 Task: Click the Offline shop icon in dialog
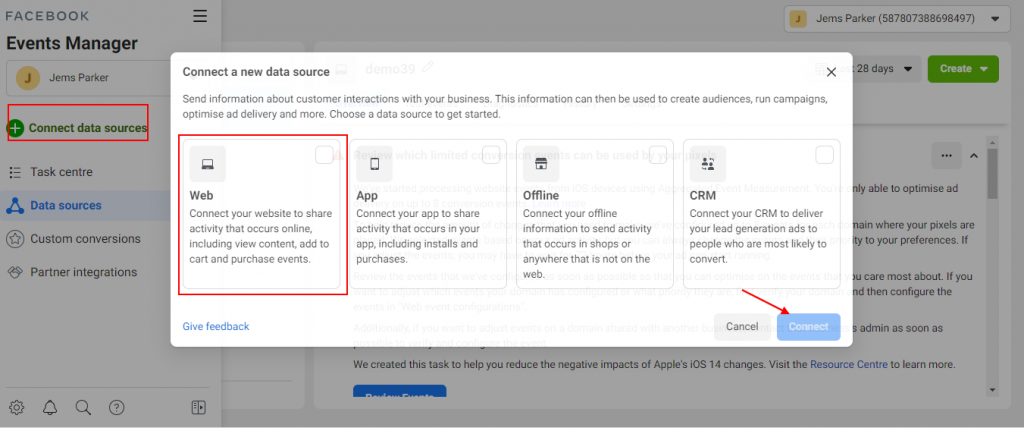[541, 164]
